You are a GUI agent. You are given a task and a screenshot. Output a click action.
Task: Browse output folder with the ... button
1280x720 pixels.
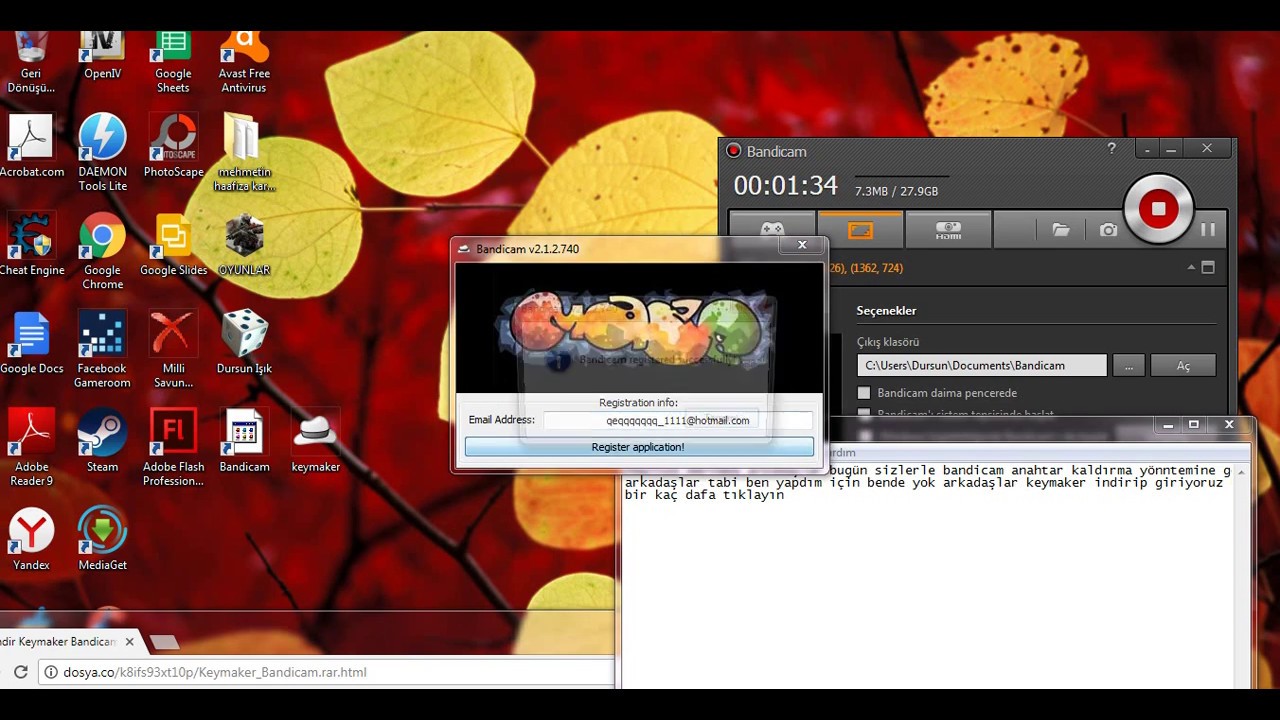(1128, 365)
